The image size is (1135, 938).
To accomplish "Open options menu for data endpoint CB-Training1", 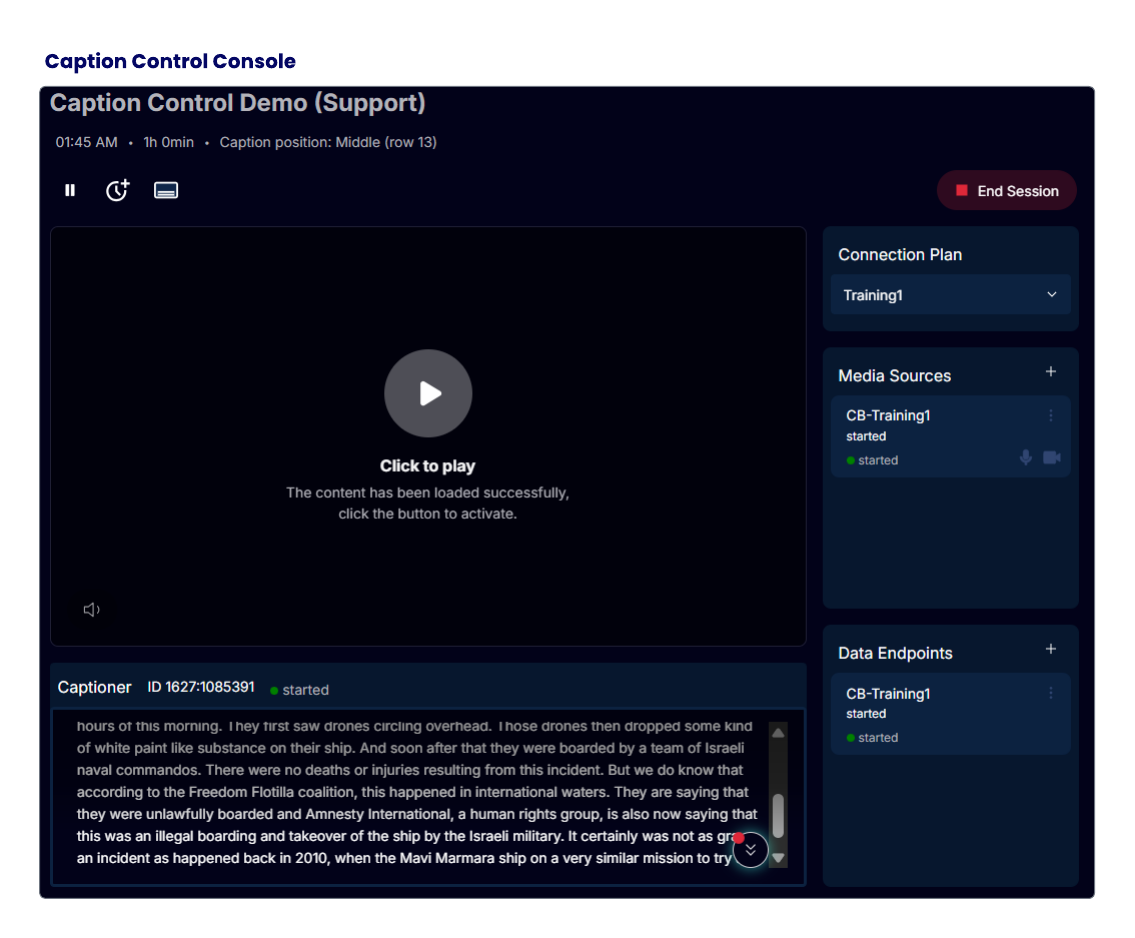I will (1051, 694).
